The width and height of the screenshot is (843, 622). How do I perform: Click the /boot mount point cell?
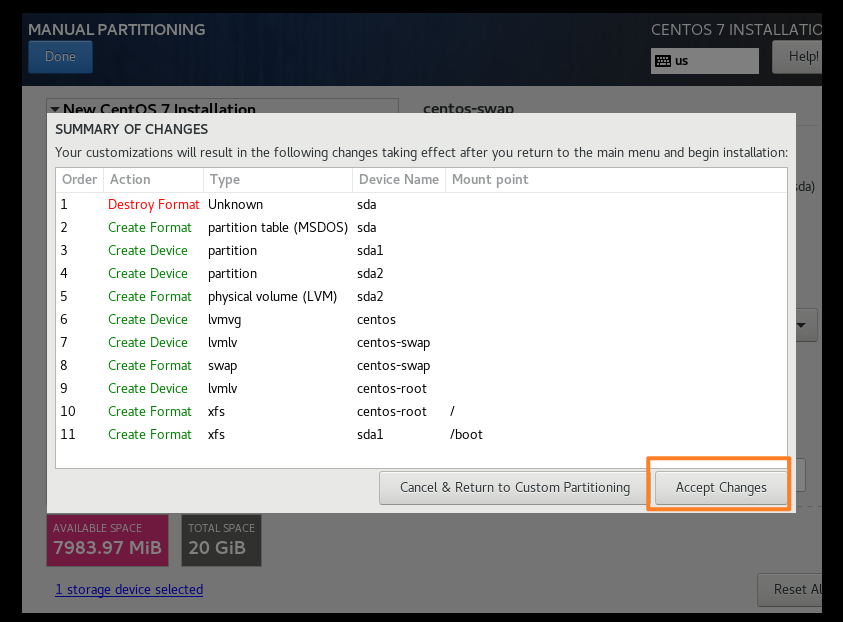[466, 434]
